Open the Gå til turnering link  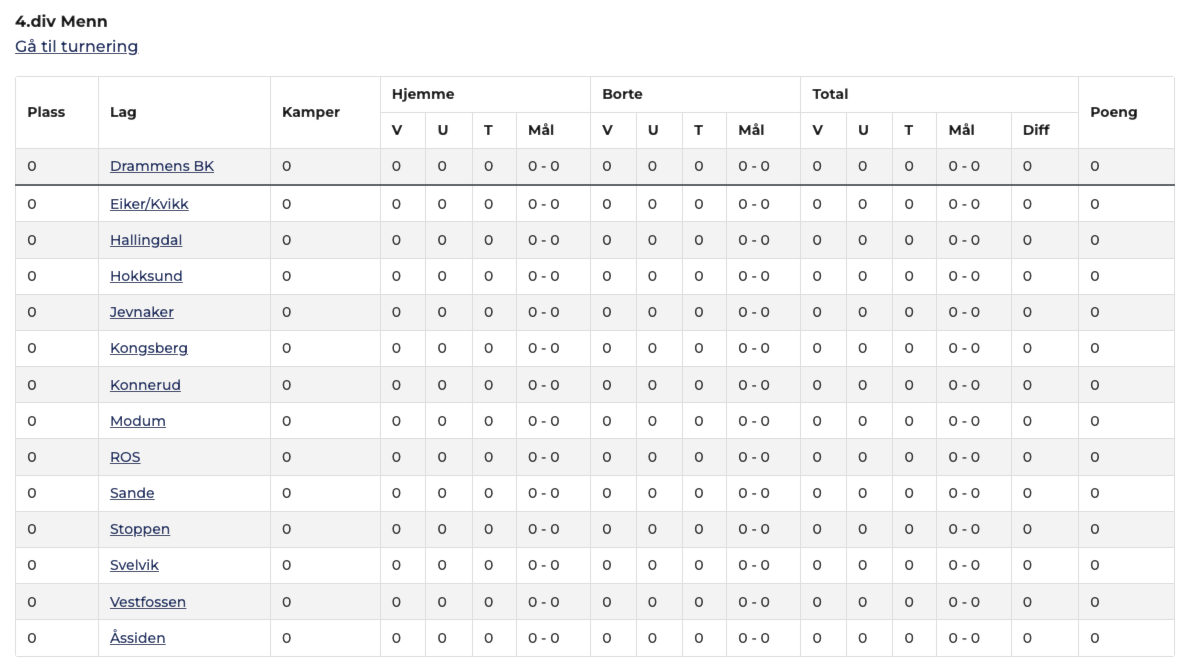77,46
